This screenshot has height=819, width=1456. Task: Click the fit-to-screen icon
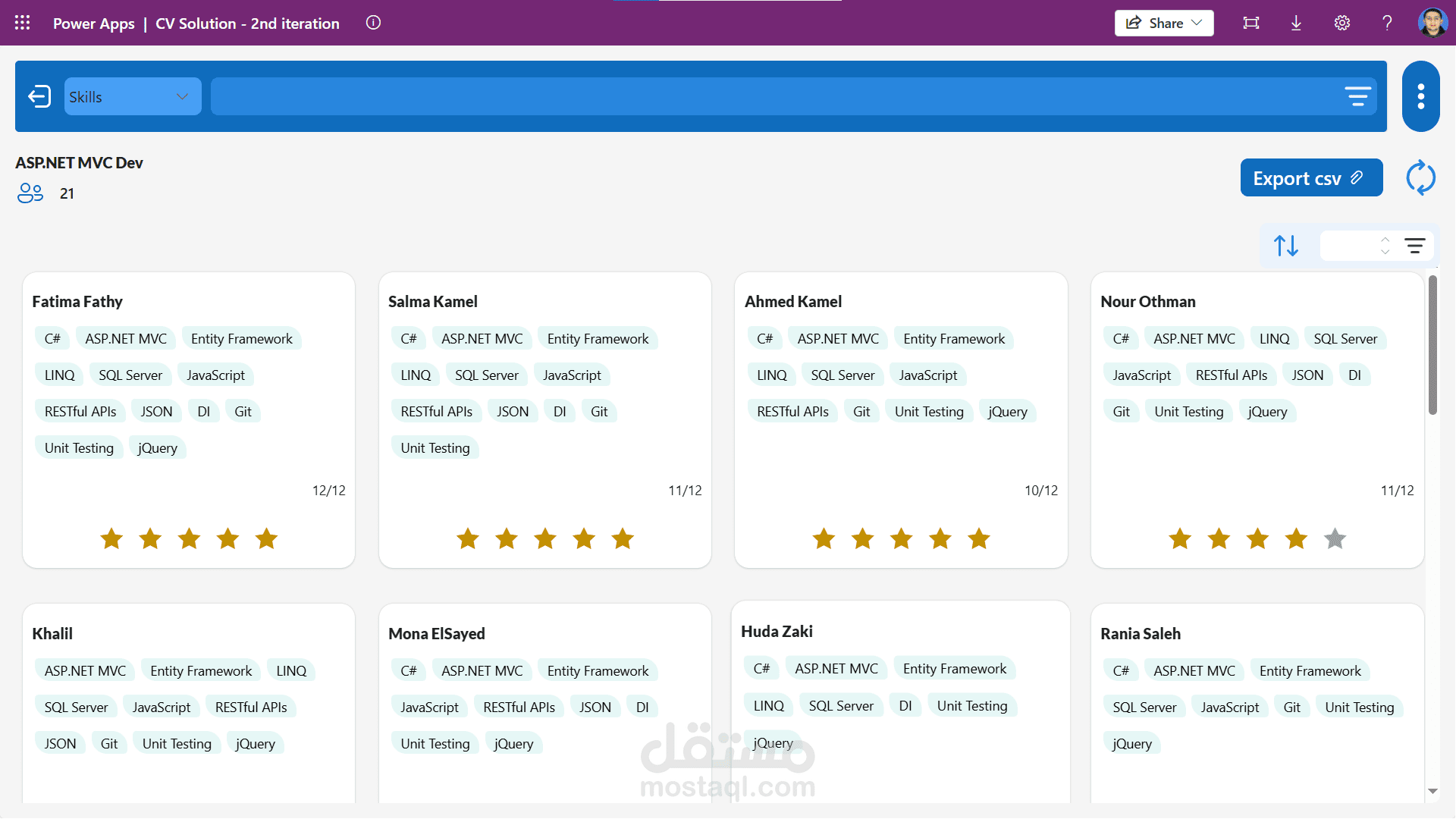click(1251, 23)
